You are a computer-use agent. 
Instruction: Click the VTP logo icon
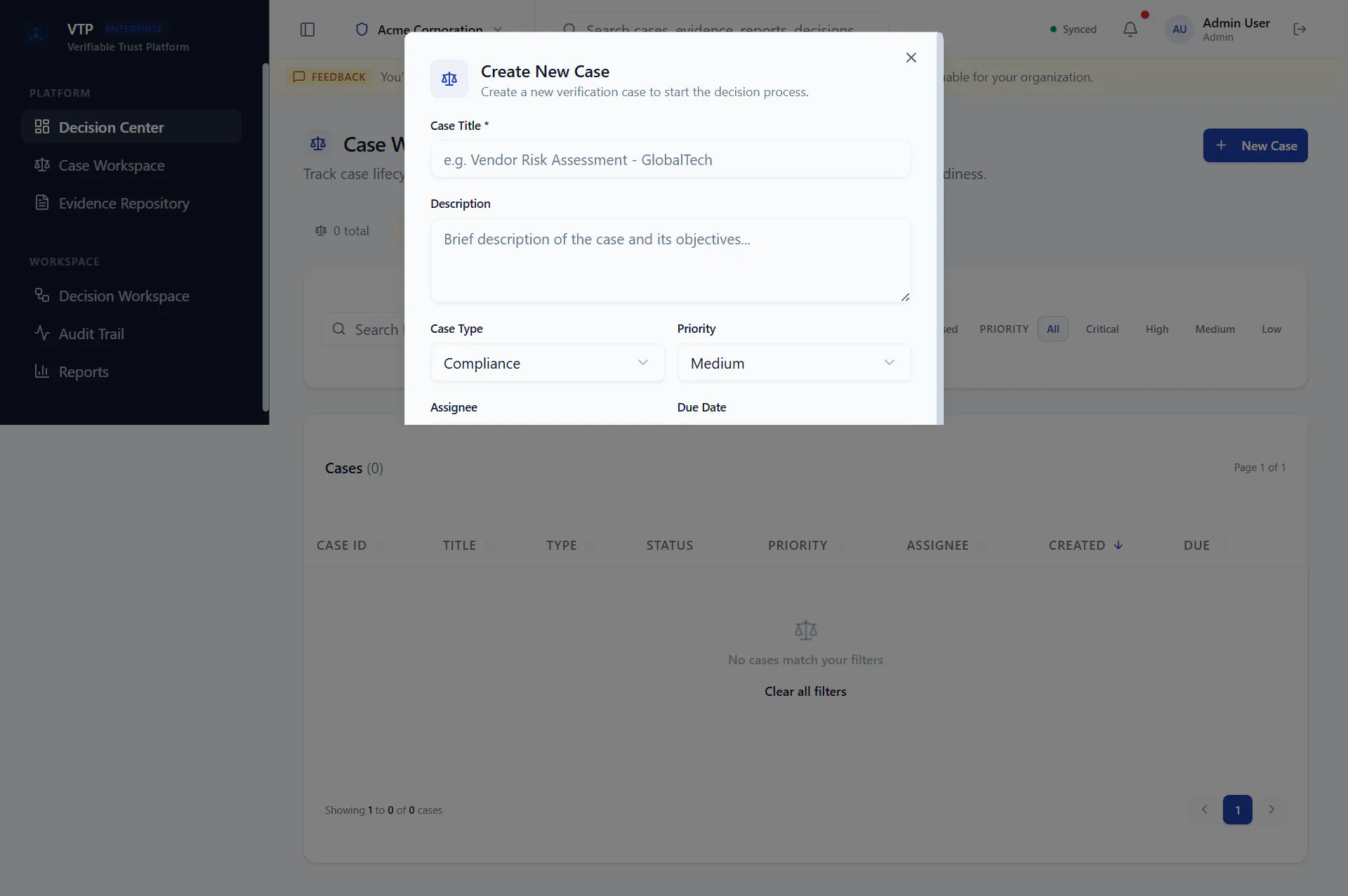(x=37, y=34)
